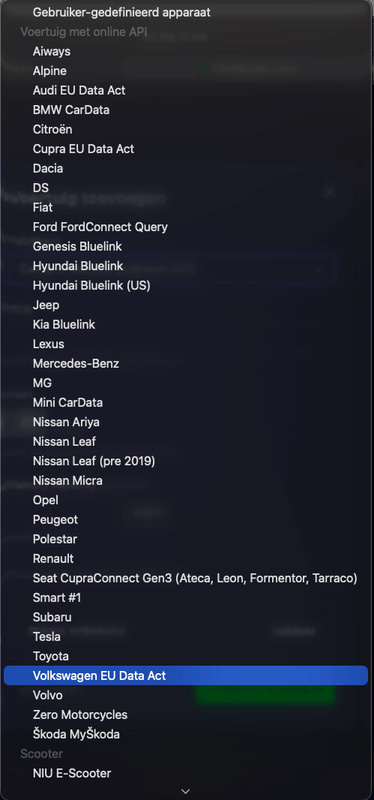Choose Zero Motorcycles entry

186,714
